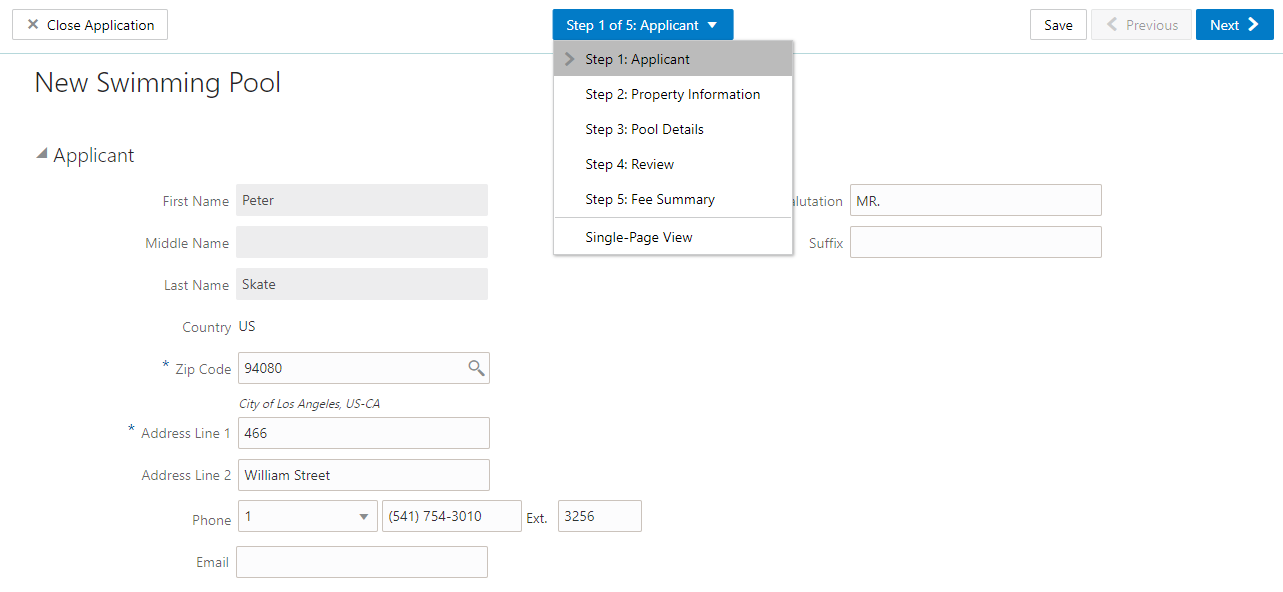Click the forward chevron on the Next button

[1254, 24]
